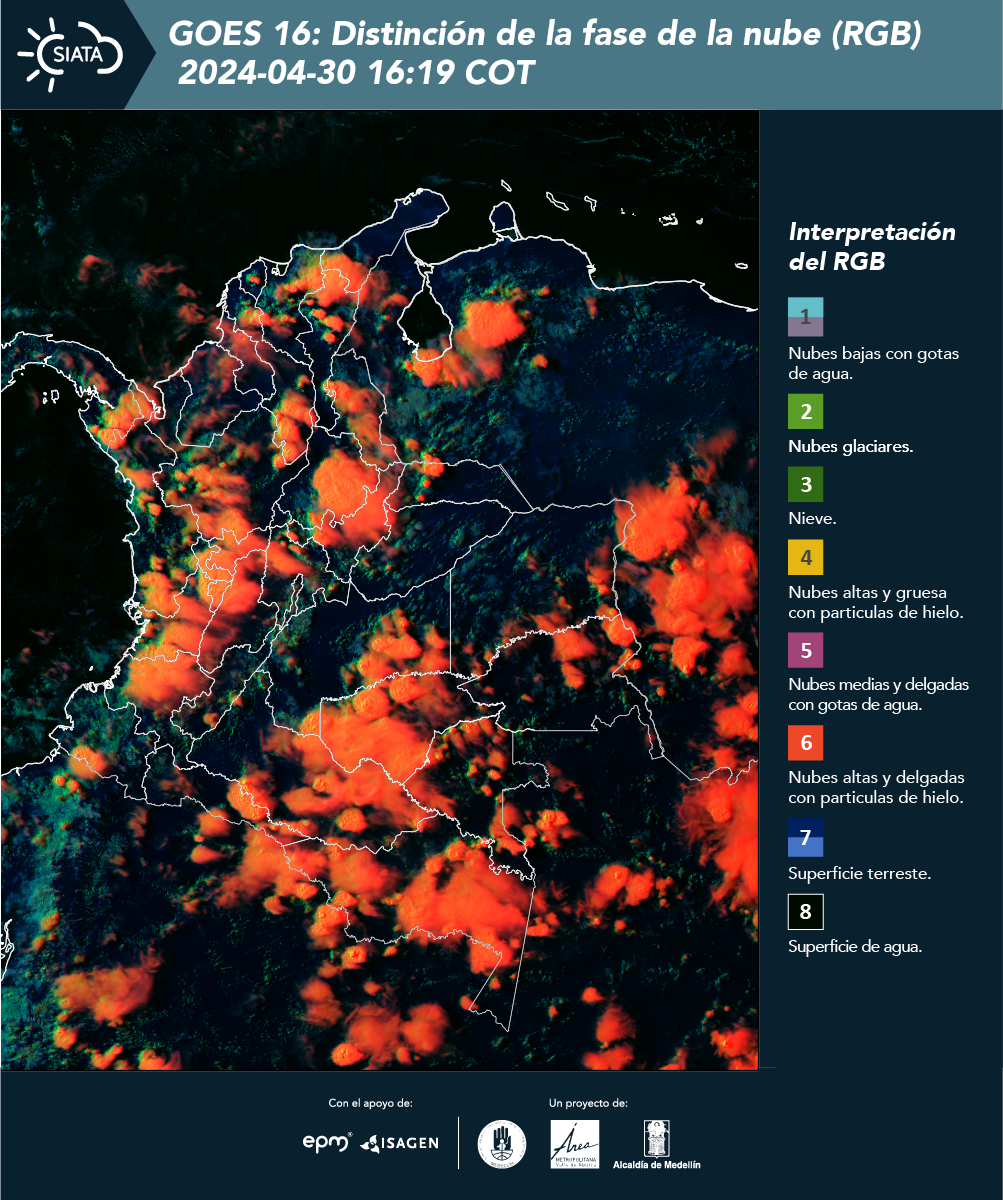This screenshot has width=1003, height=1200.
Task: Click the heading 'Interpretación del RGB'
Action: pyautogui.click(x=872, y=247)
